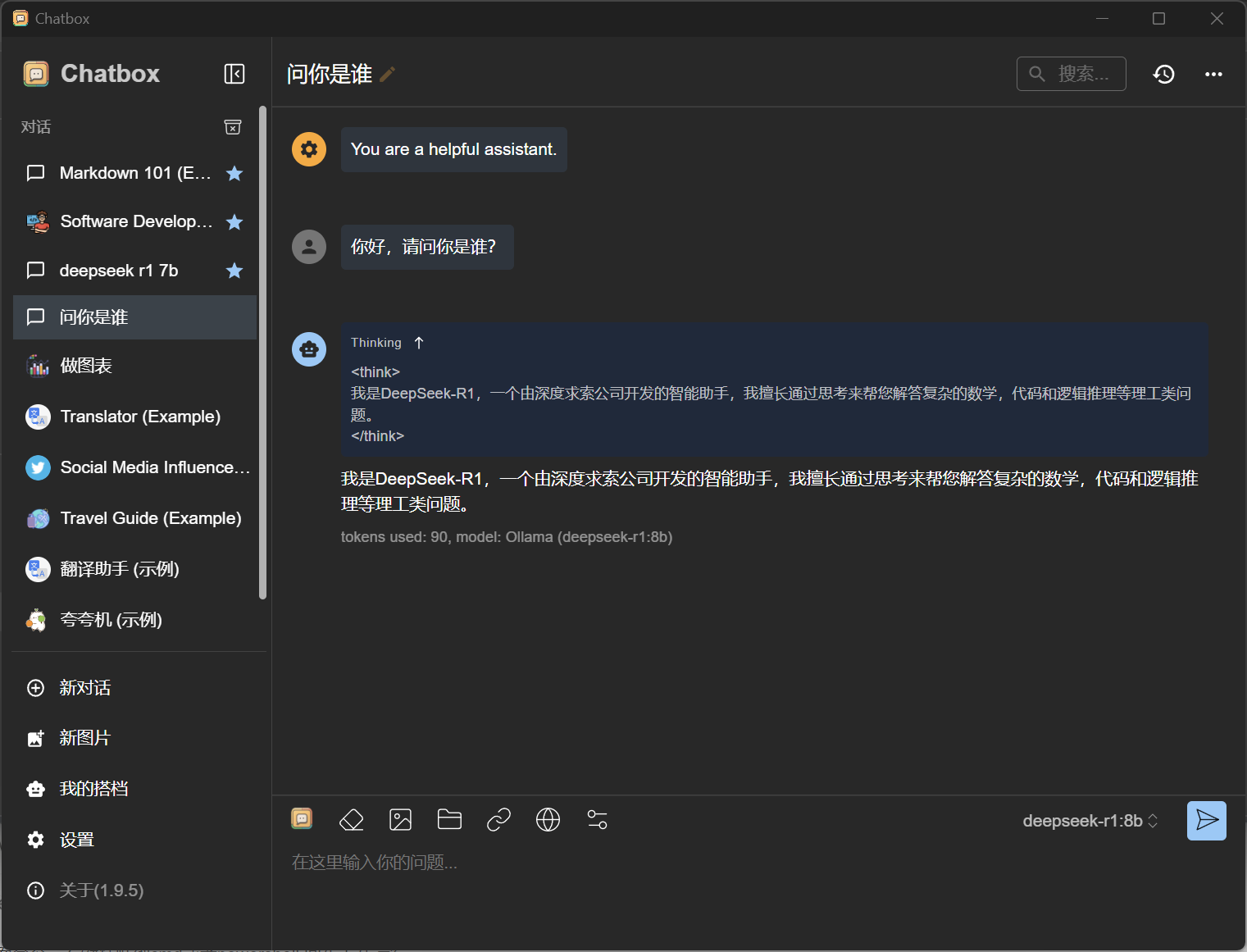Click the archive conversations icon

click(x=233, y=127)
